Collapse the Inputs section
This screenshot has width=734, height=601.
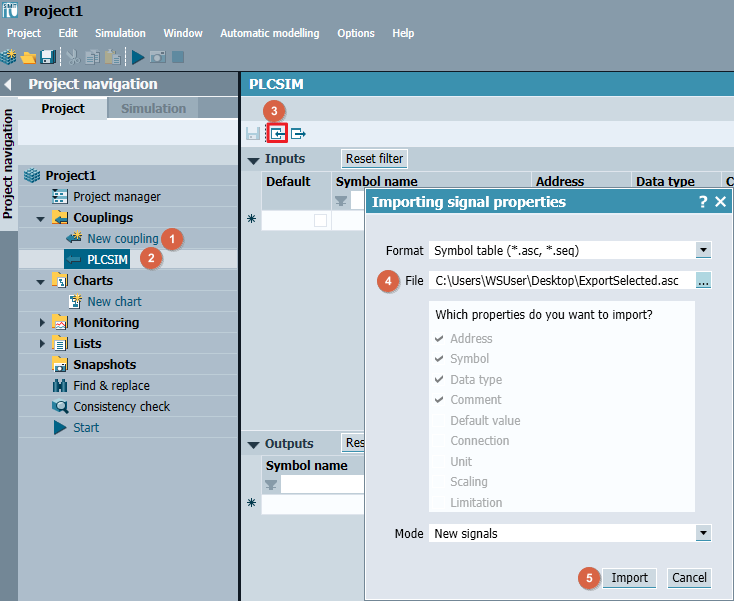tap(253, 161)
